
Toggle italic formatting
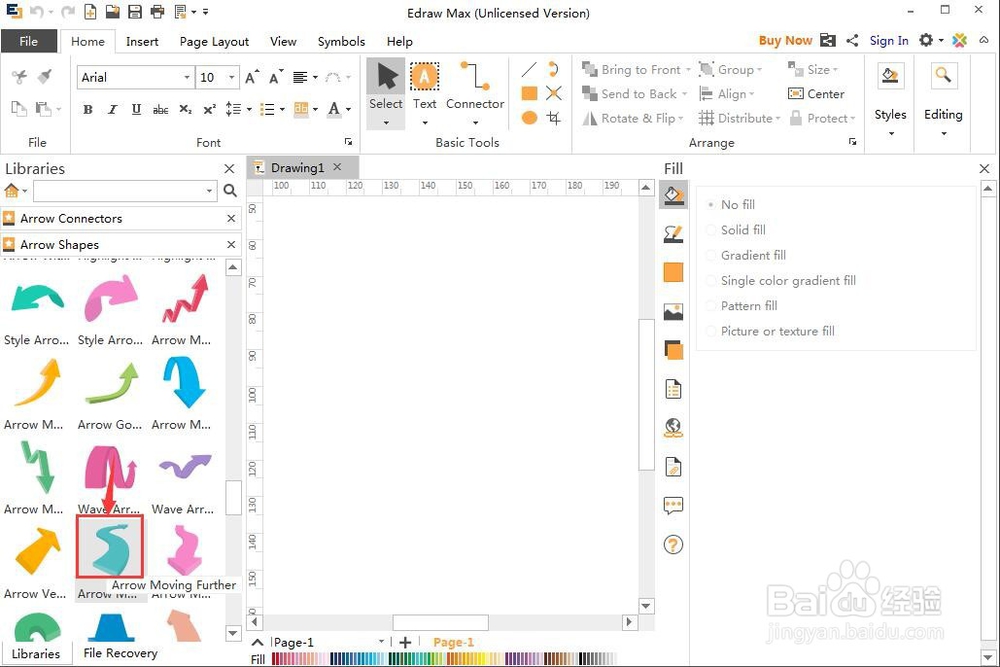pyautogui.click(x=112, y=109)
